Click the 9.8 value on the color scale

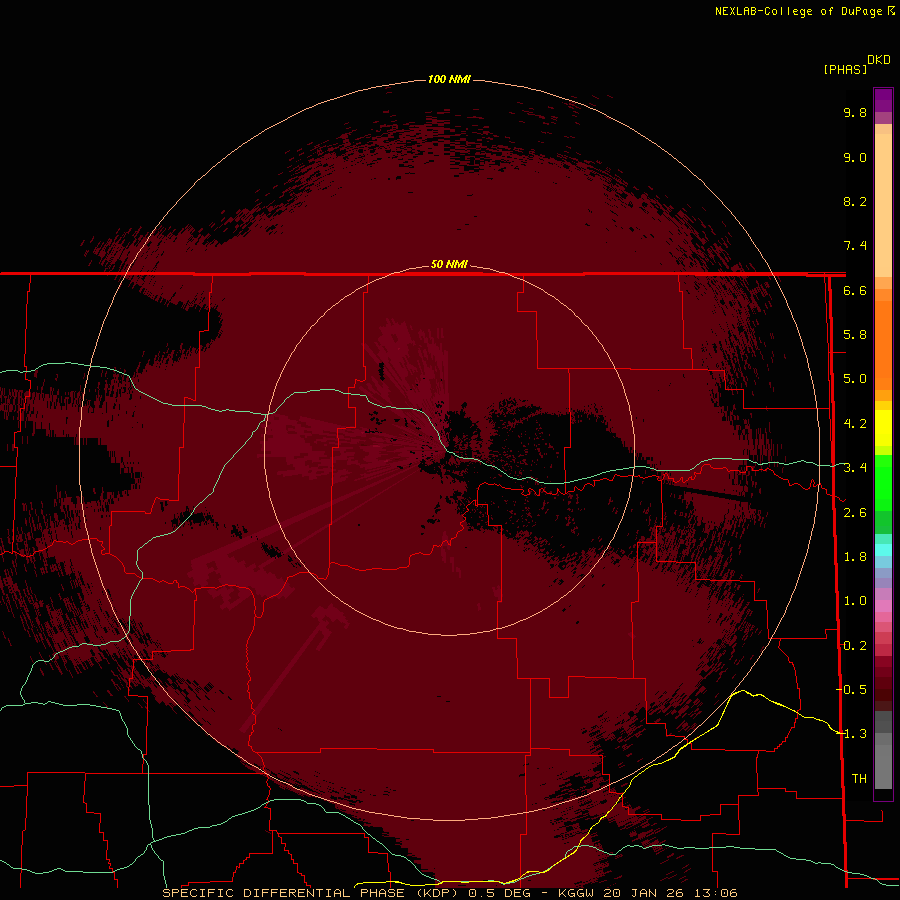[x=855, y=112]
